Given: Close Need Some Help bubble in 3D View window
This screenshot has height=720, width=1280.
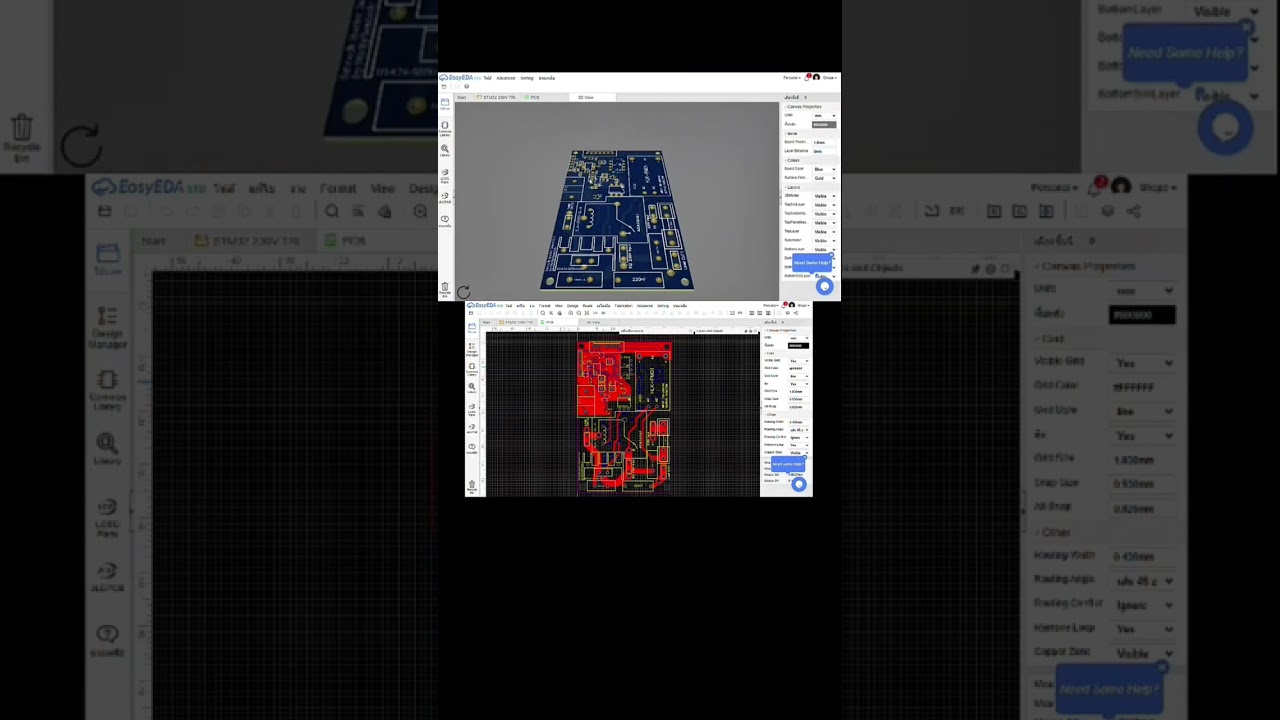Looking at the screenshot, I should tap(831, 255).
